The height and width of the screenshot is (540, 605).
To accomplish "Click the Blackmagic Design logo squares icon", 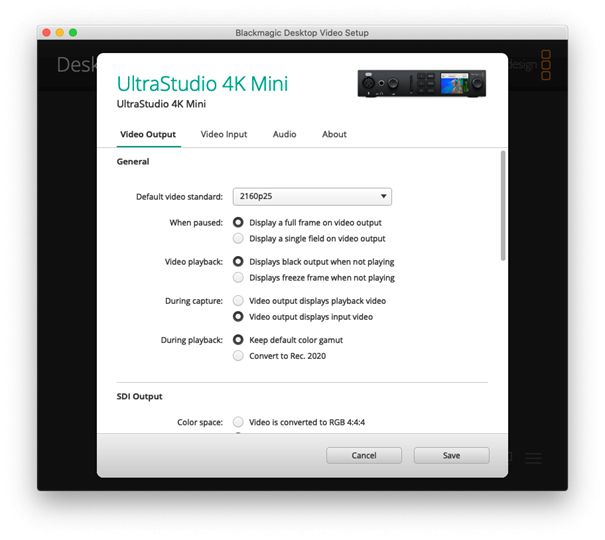I will click(546, 64).
